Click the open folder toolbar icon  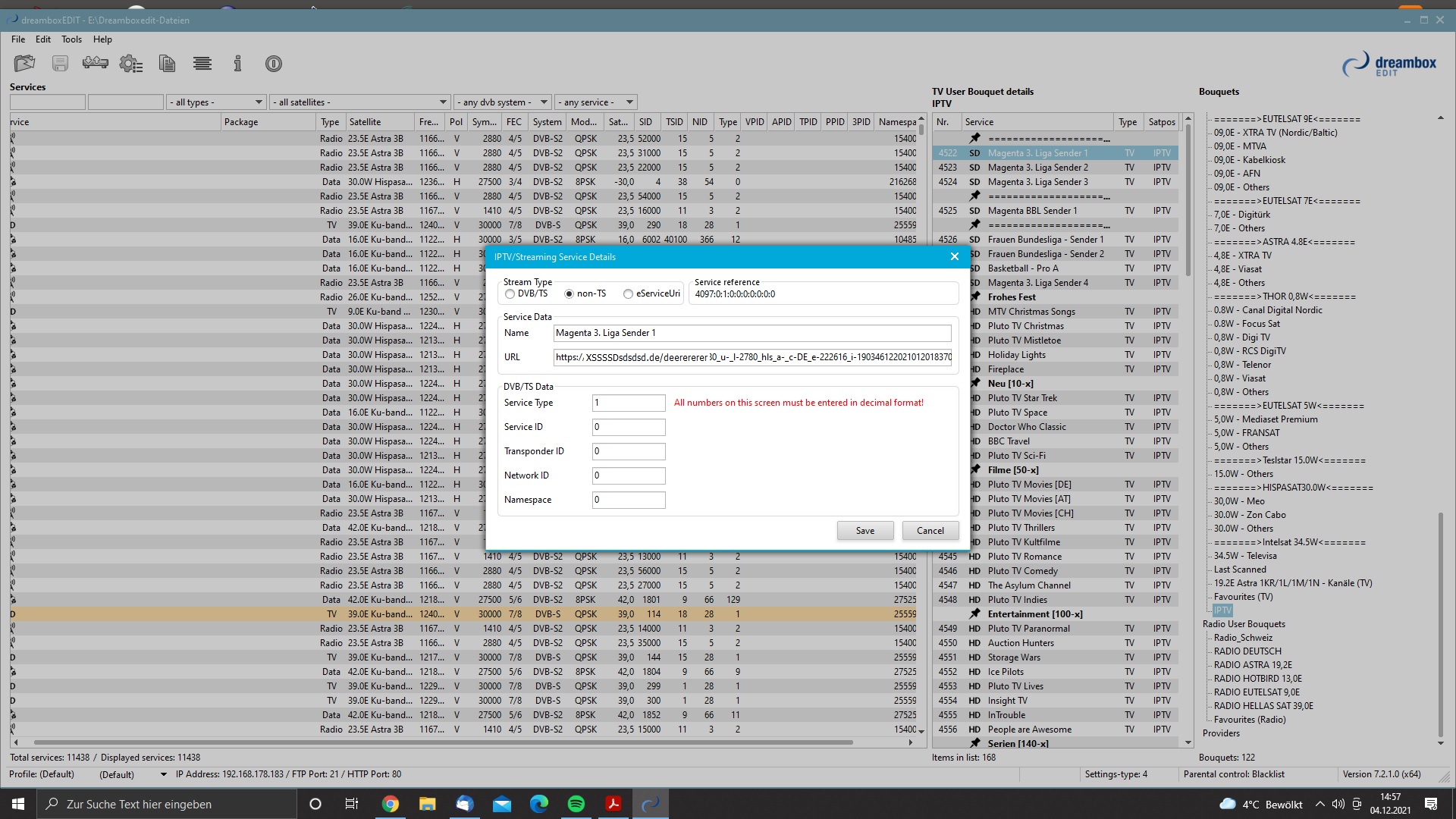point(24,64)
